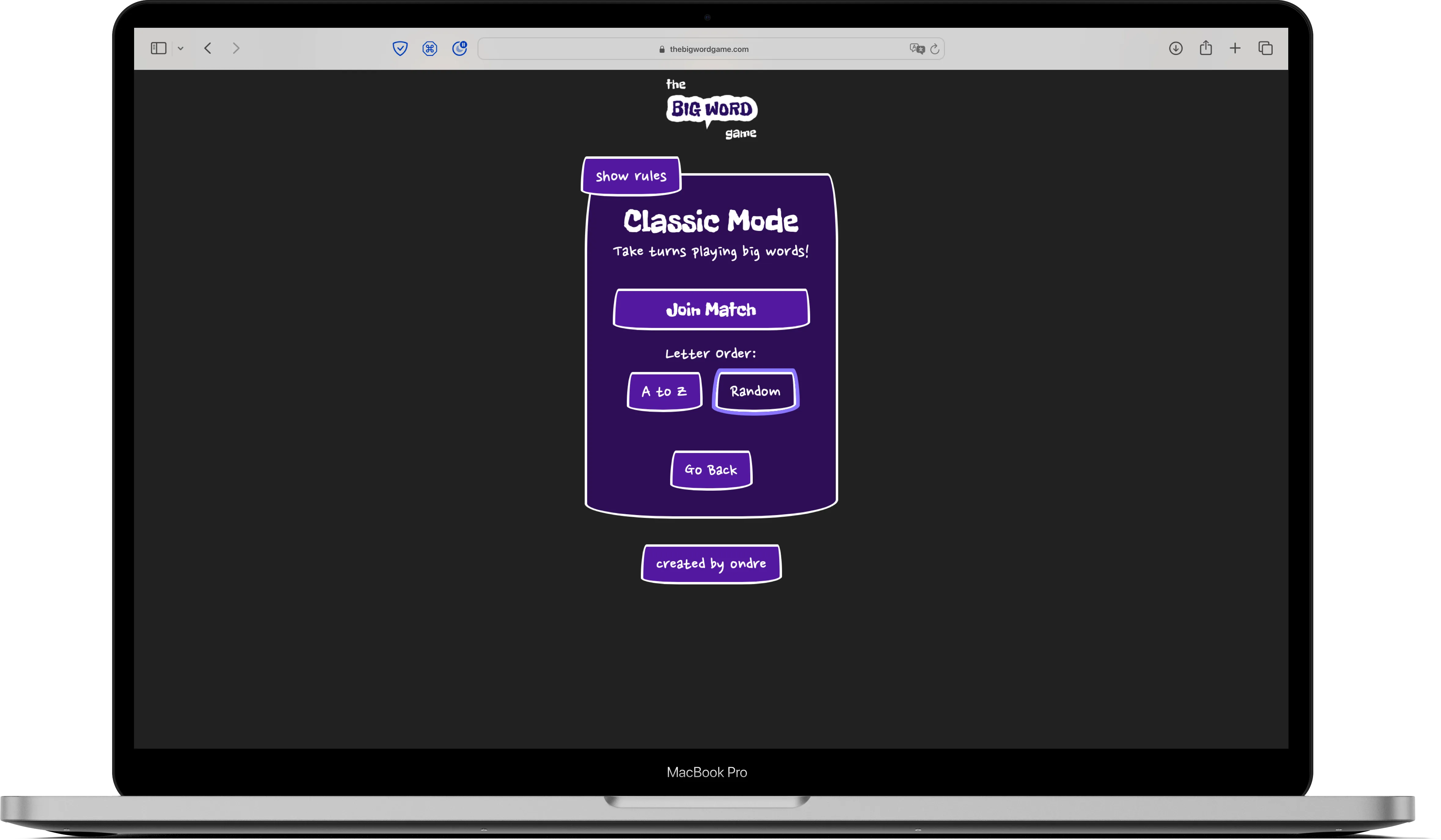Viewport: 1441px width, 840px height.
Task: Go back to the previous page
Action: (x=208, y=49)
